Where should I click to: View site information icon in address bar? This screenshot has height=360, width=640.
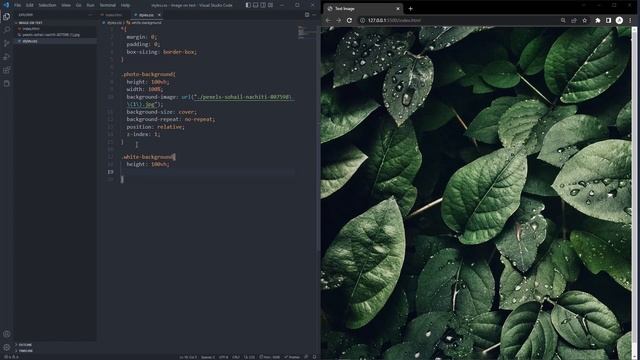pos(362,20)
